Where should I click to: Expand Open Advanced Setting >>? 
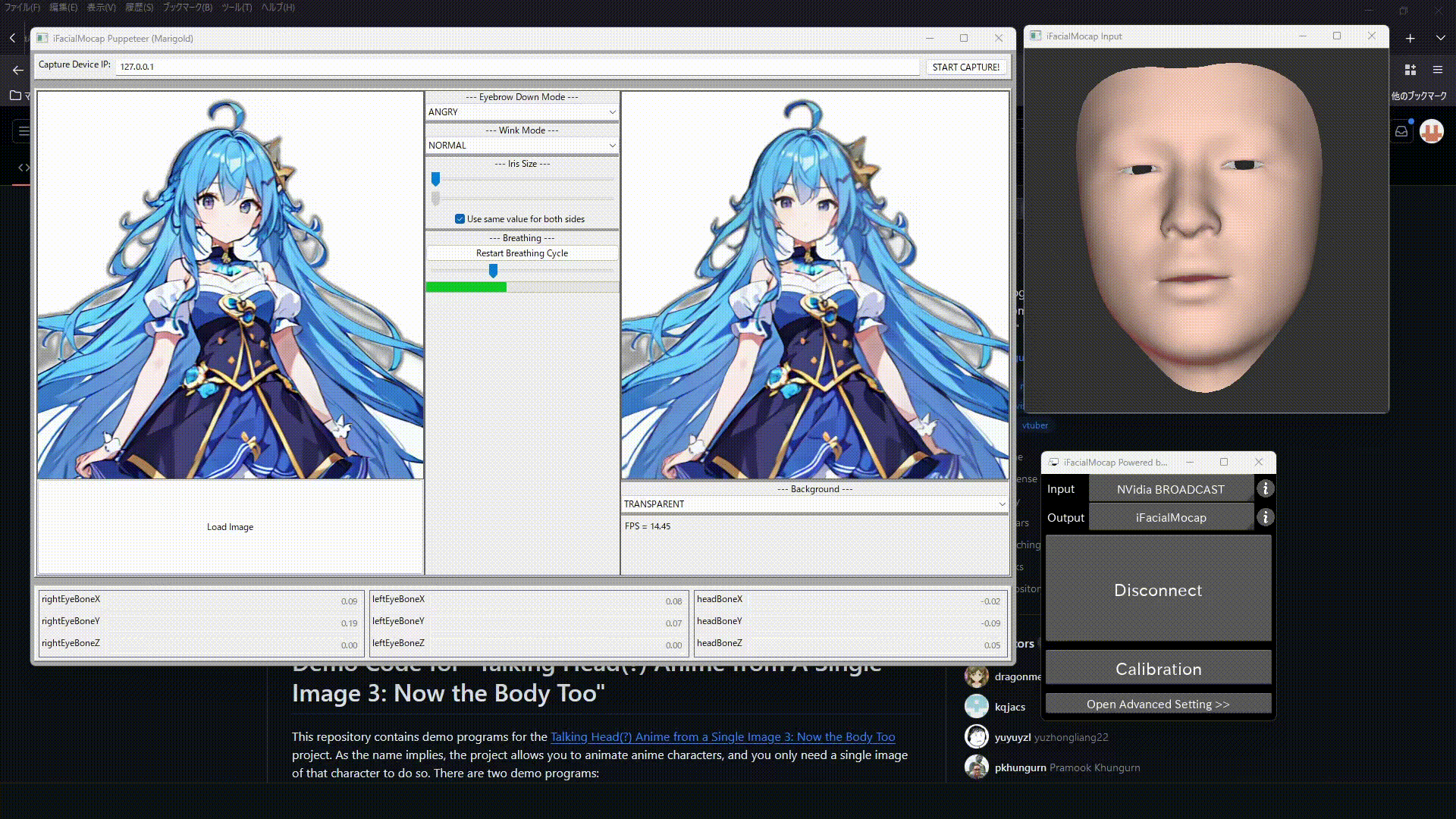(x=1158, y=704)
